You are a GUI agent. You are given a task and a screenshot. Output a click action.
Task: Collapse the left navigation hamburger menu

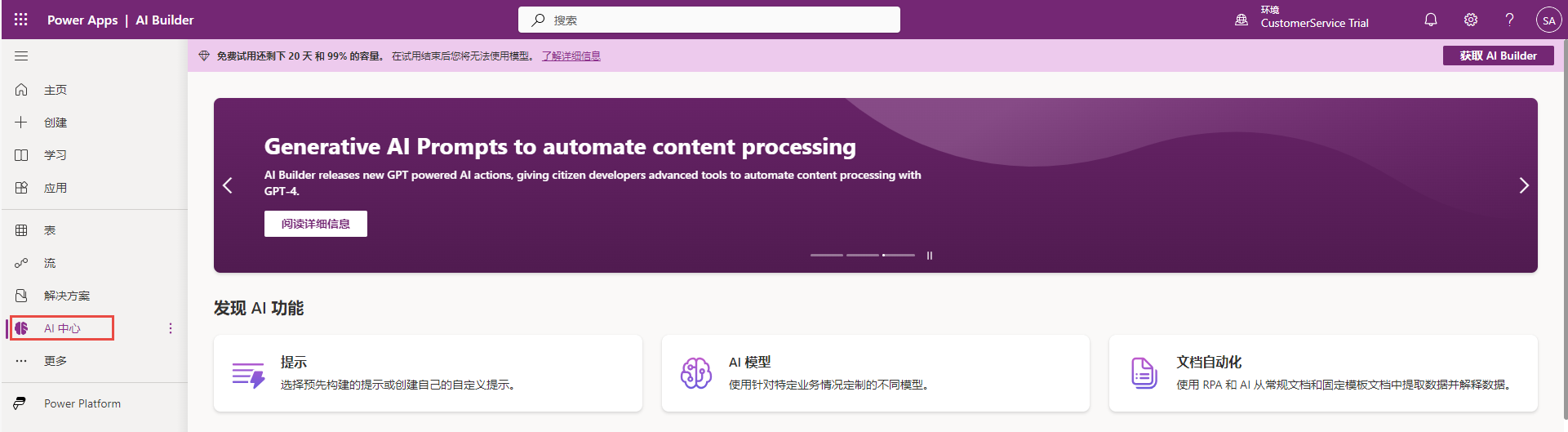21,56
